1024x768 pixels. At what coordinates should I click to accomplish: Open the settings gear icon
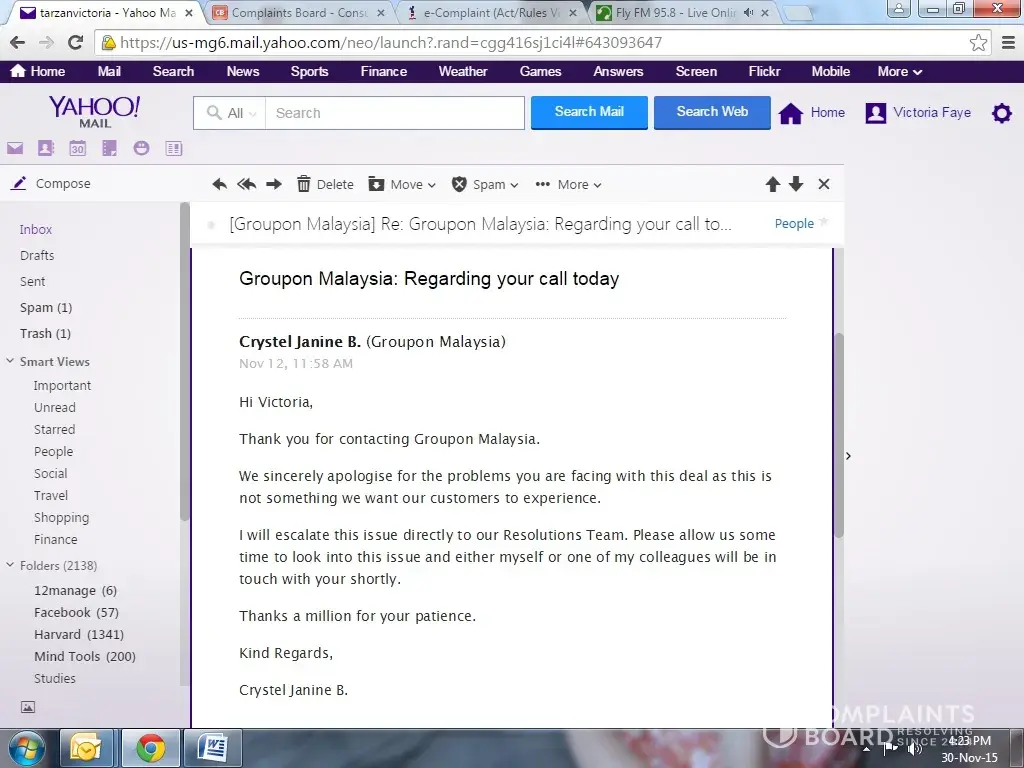(x=1001, y=113)
